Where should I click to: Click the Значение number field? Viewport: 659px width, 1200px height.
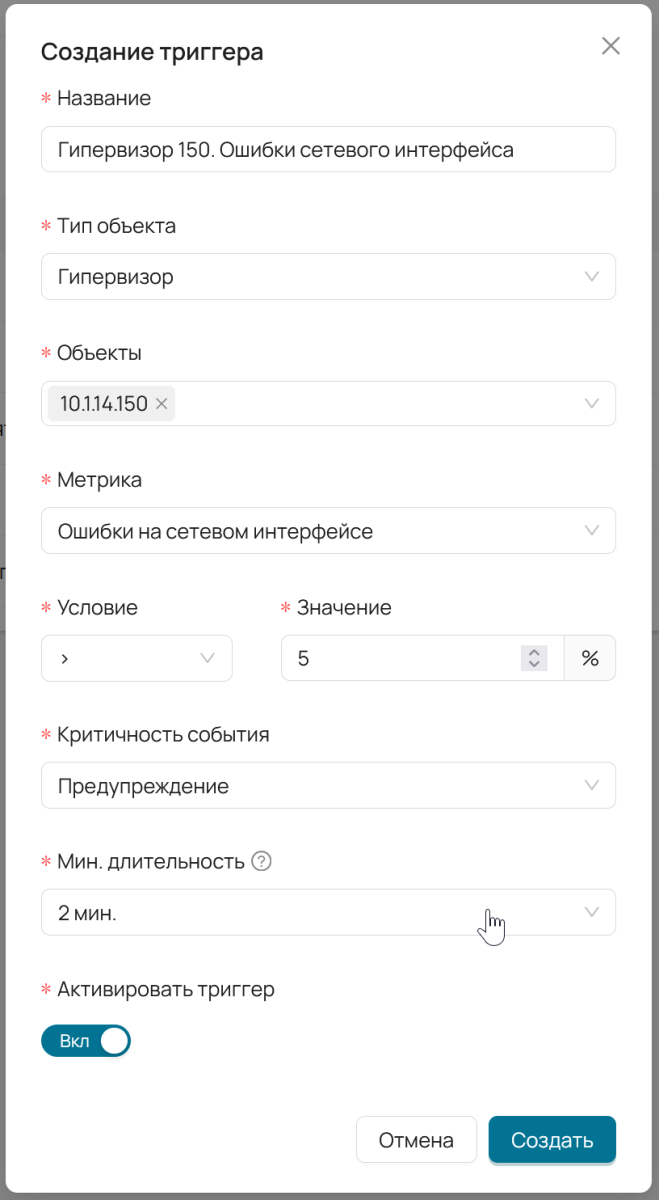[x=423, y=658]
